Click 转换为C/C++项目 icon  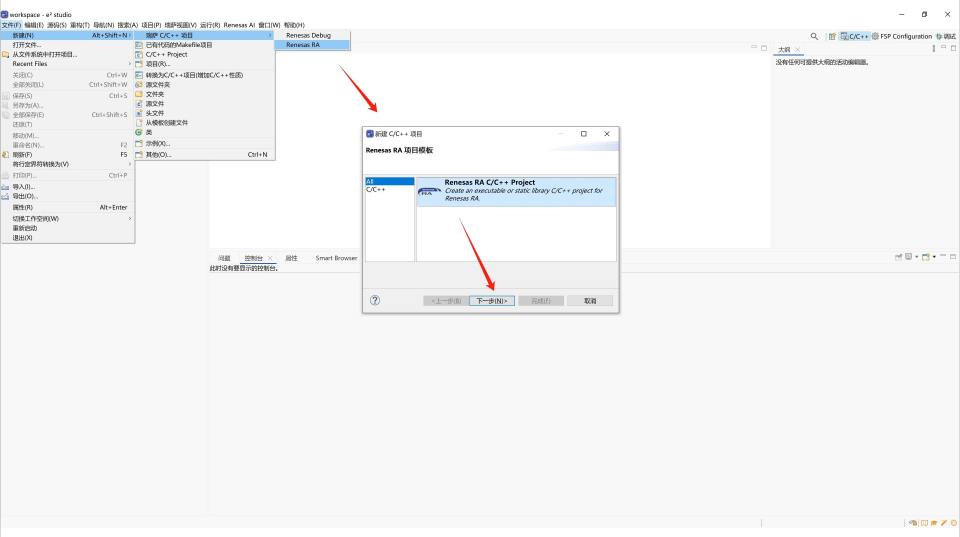[x=139, y=75]
